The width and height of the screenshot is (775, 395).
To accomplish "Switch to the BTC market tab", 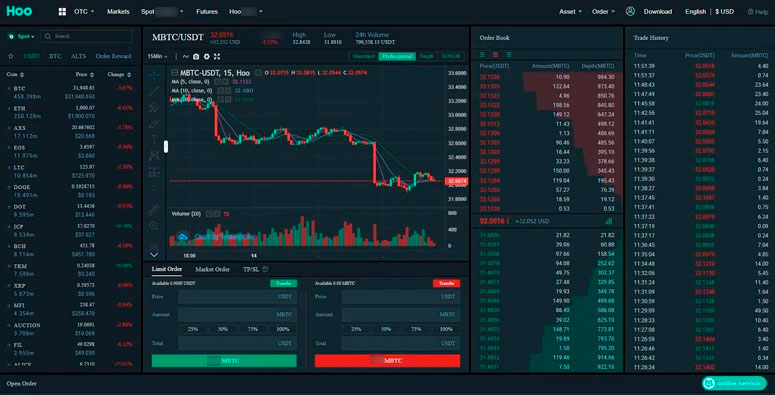I will tap(55, 56).
